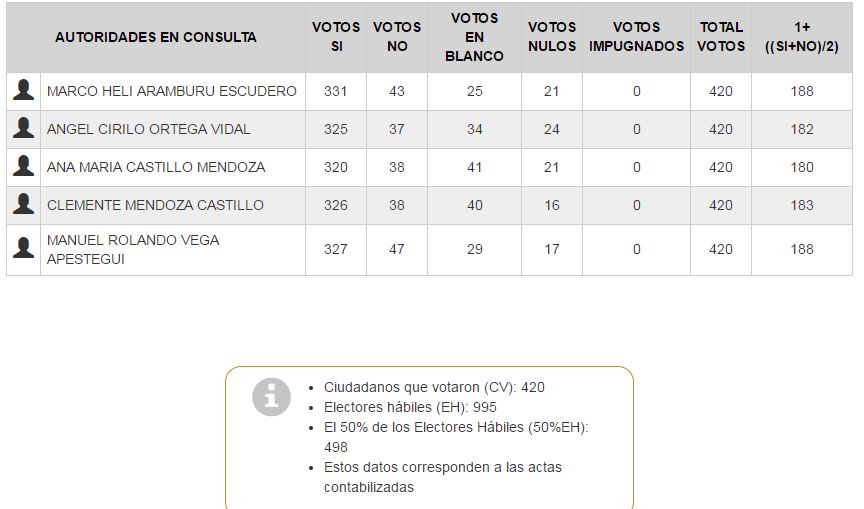Click the person icon beside Manuel Rolando Vega Apestegui

(23, 249)
